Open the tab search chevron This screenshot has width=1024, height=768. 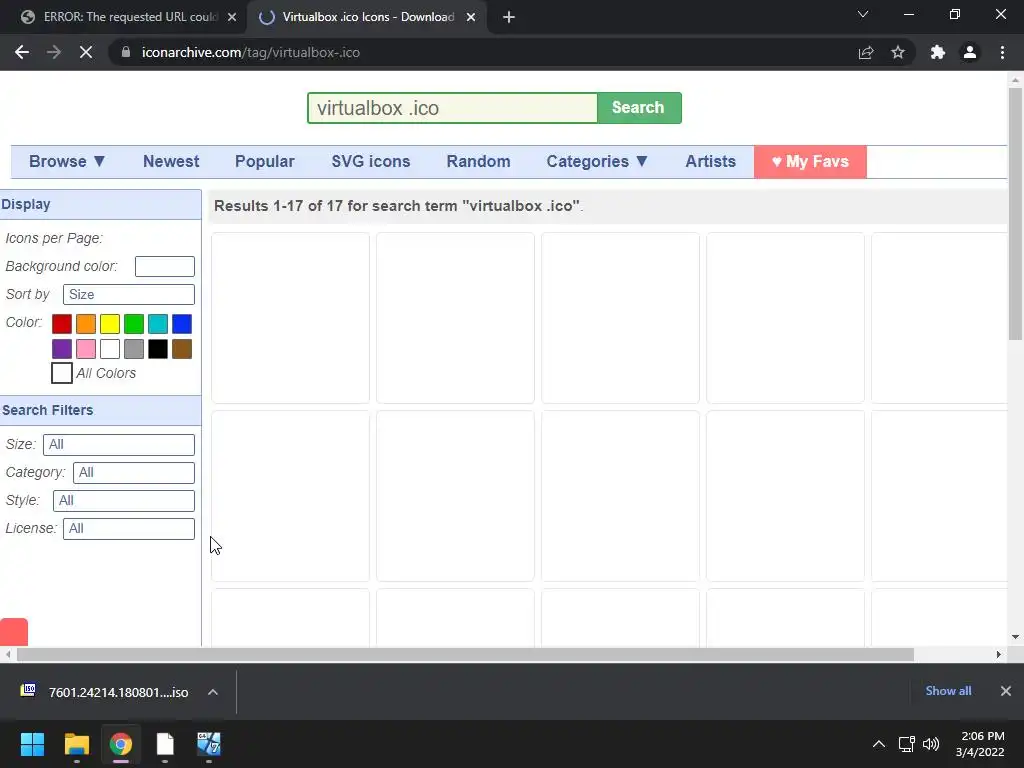point(863,14)
